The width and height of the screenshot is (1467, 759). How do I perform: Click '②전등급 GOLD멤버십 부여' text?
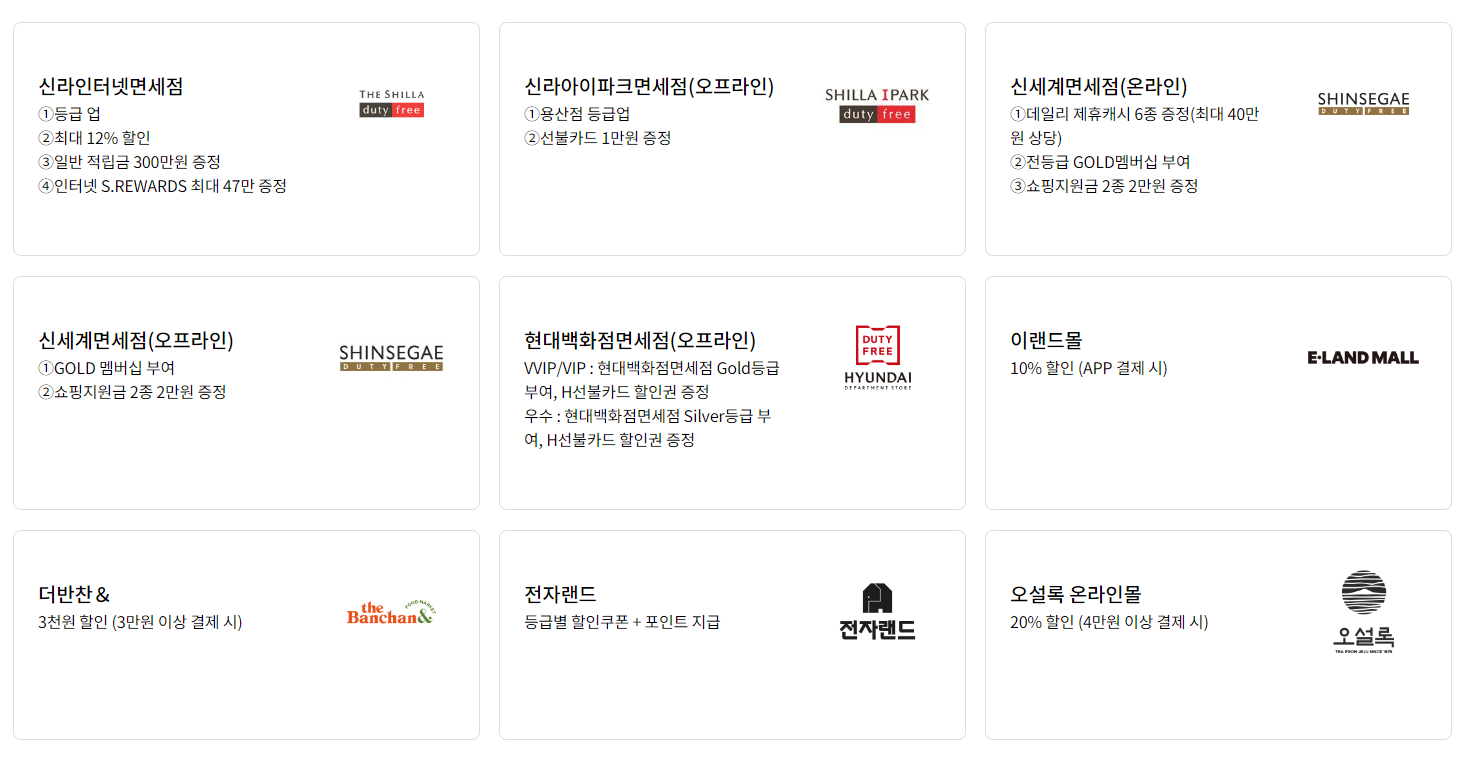click(1100, 162)
